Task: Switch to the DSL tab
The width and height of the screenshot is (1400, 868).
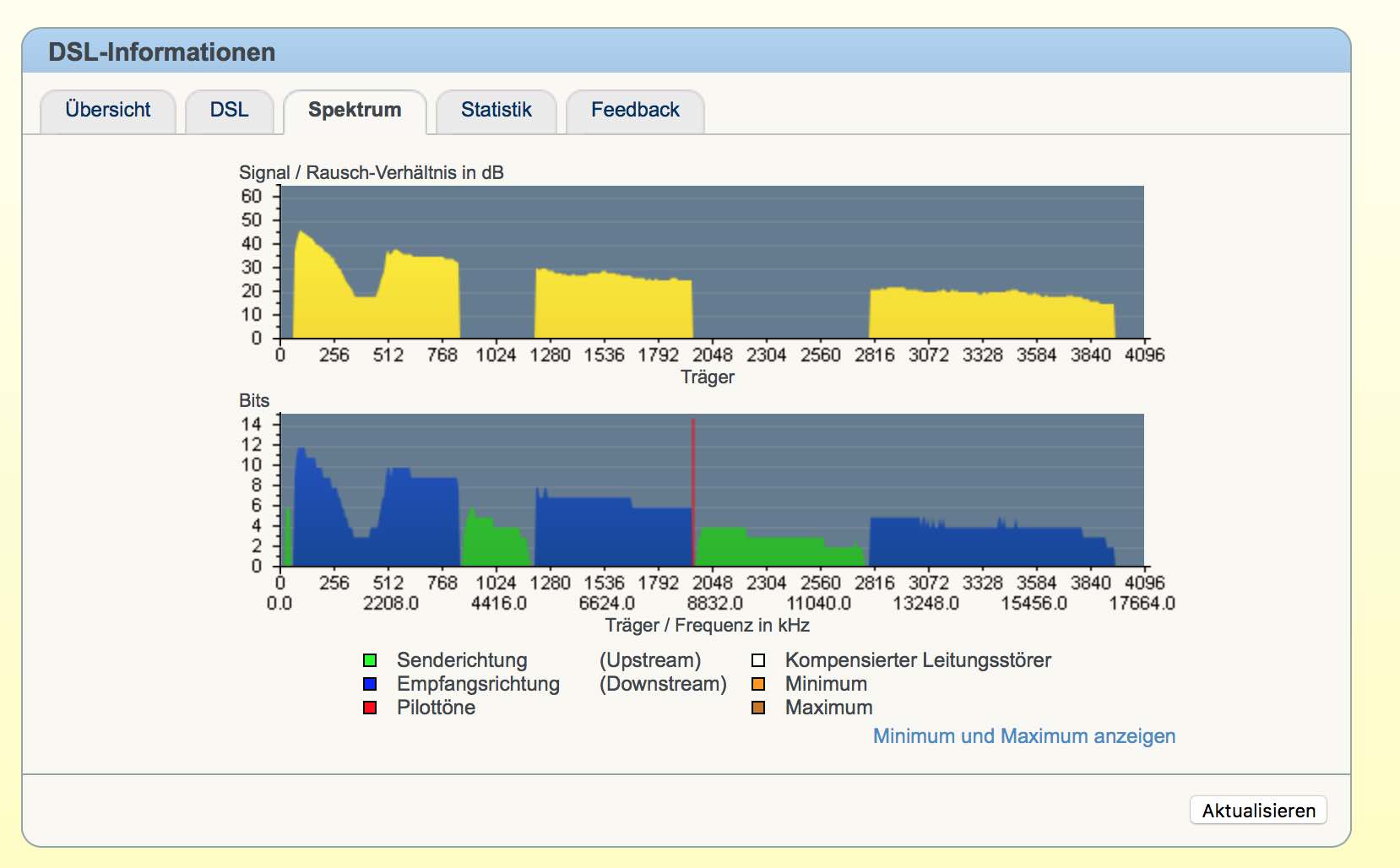Action: (229, 111)
